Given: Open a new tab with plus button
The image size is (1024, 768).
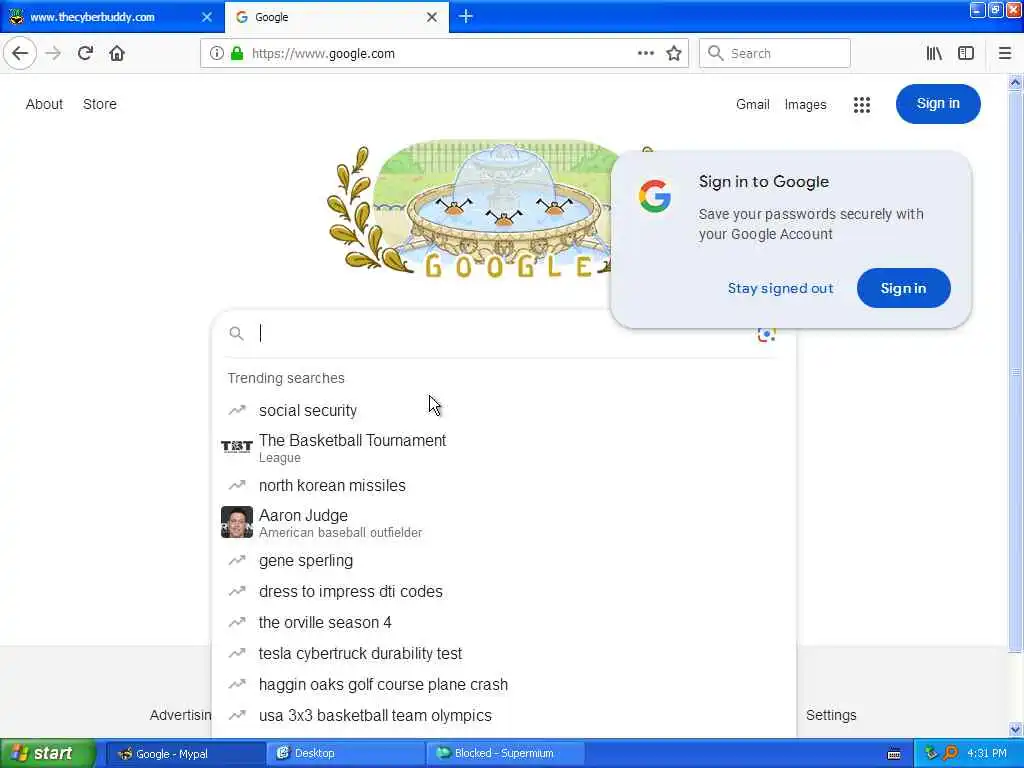Looking at the screenshot, I should click(466, 17).
